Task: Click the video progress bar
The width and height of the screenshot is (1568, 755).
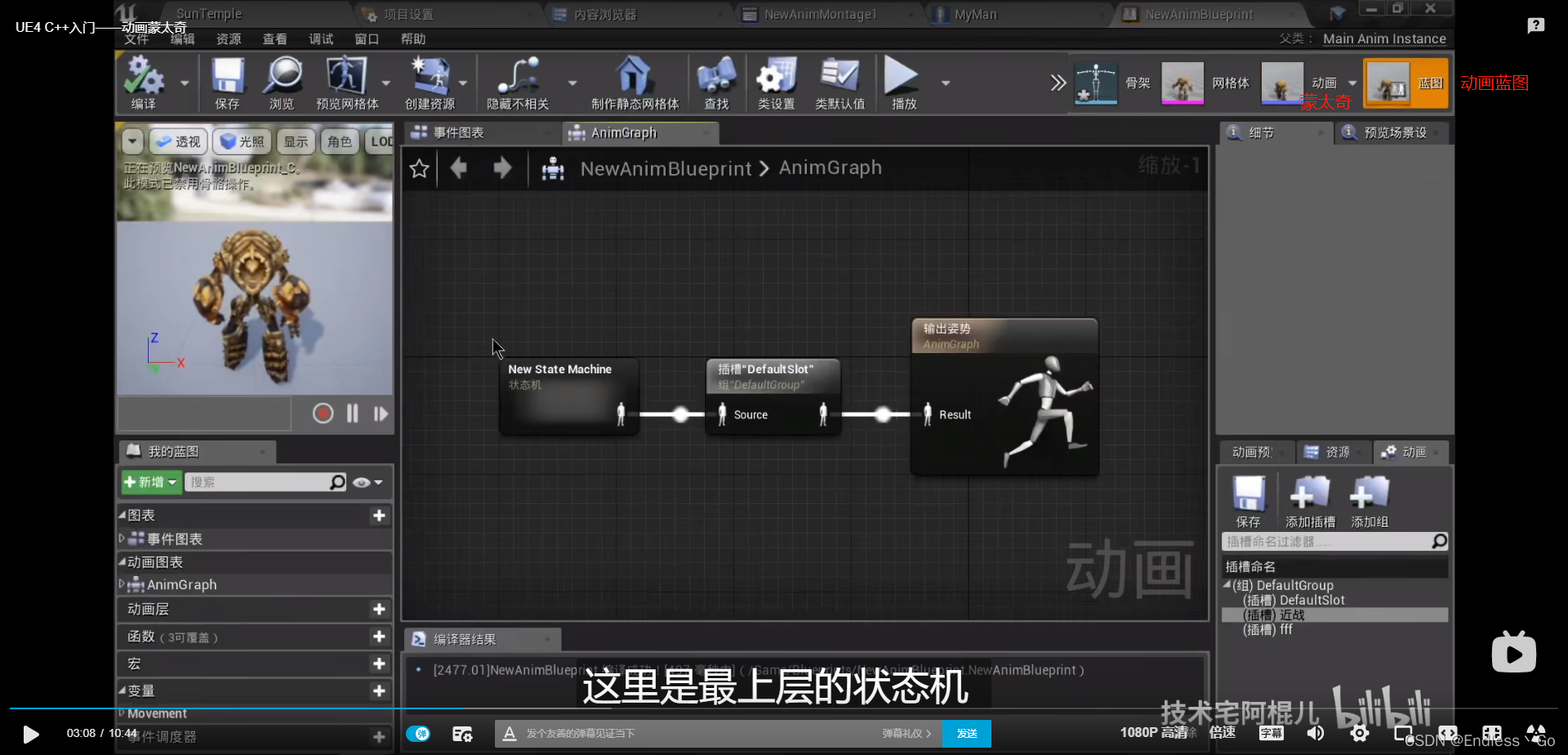Action: (x=784, y=708)
